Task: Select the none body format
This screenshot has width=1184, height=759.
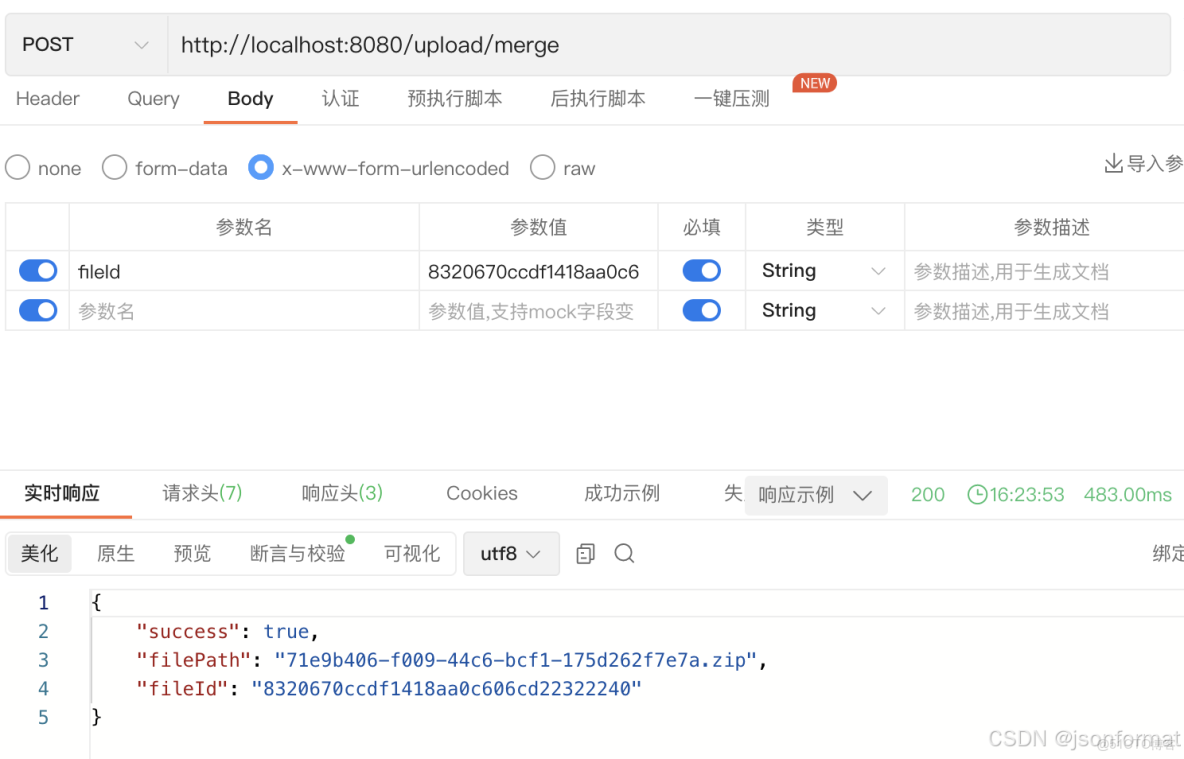Action: click(17, 168)
